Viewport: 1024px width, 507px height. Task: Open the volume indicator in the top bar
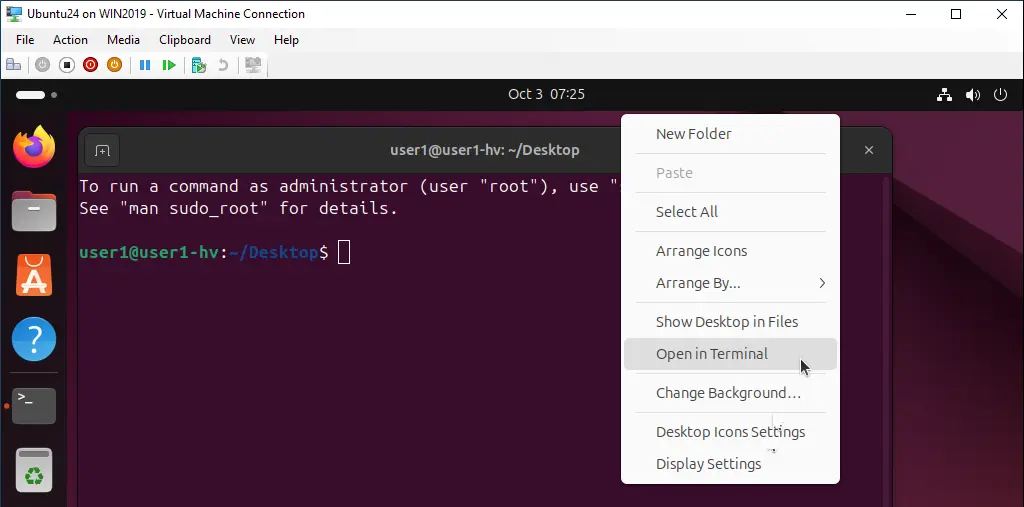[972, 95]
